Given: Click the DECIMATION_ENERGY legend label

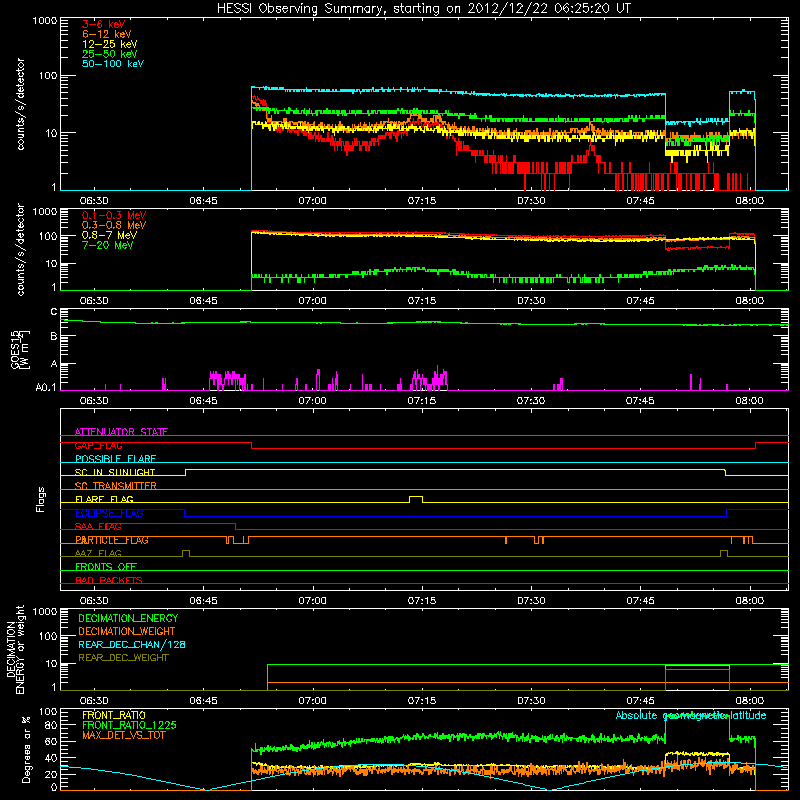Looking at the screenshot, I should click(x=128, y=618).
